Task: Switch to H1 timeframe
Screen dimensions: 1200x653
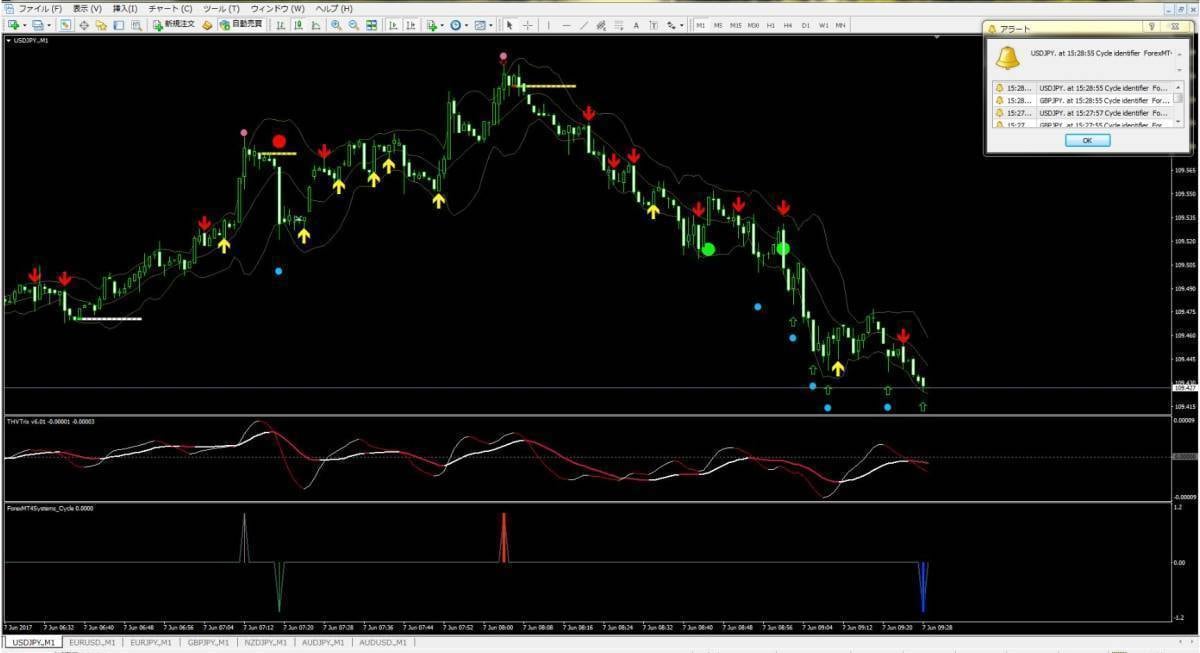Action: (770, 25)
